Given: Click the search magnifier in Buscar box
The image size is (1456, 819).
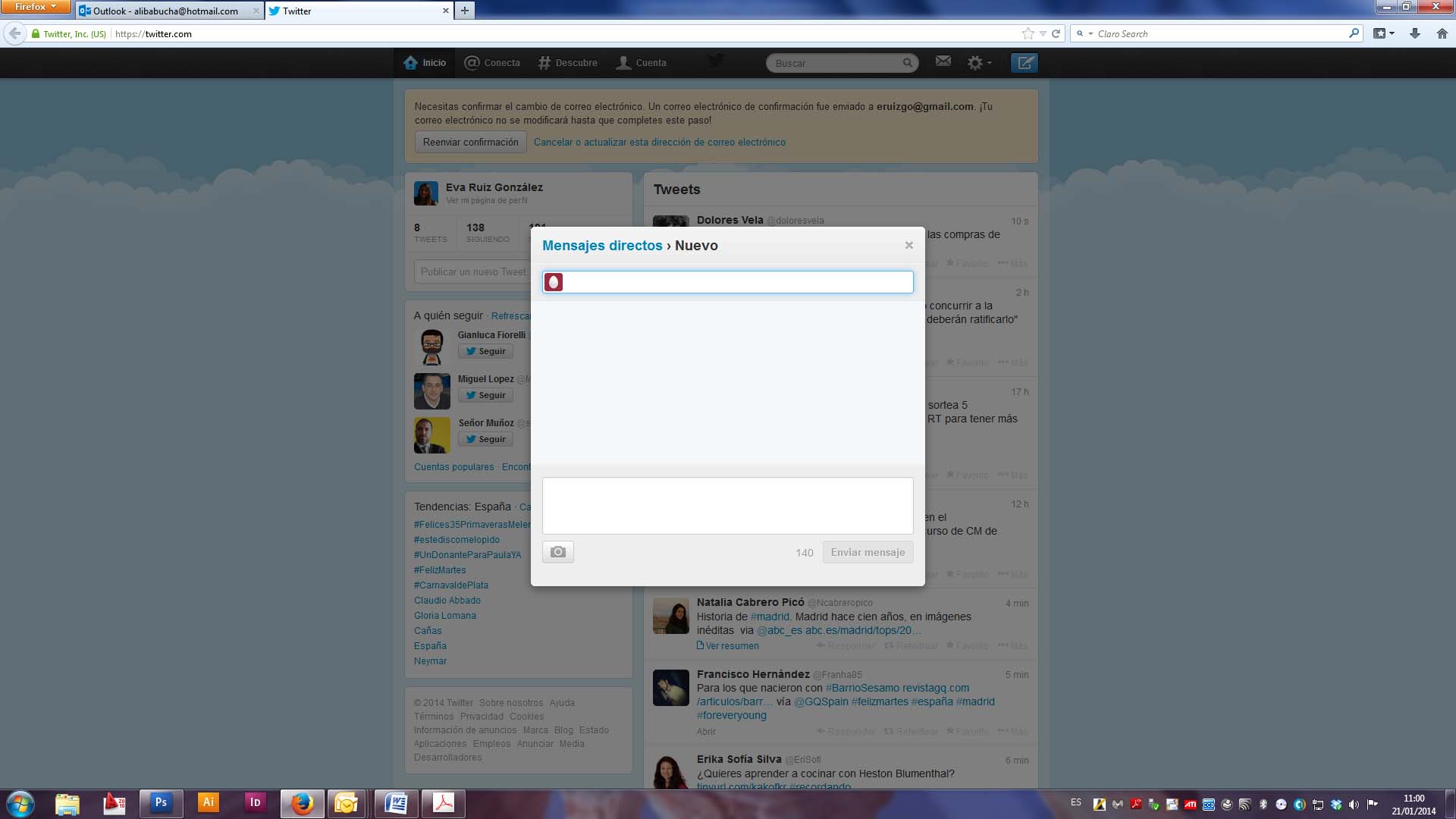Looking at the screenshot, I should [x=907, y=63].
